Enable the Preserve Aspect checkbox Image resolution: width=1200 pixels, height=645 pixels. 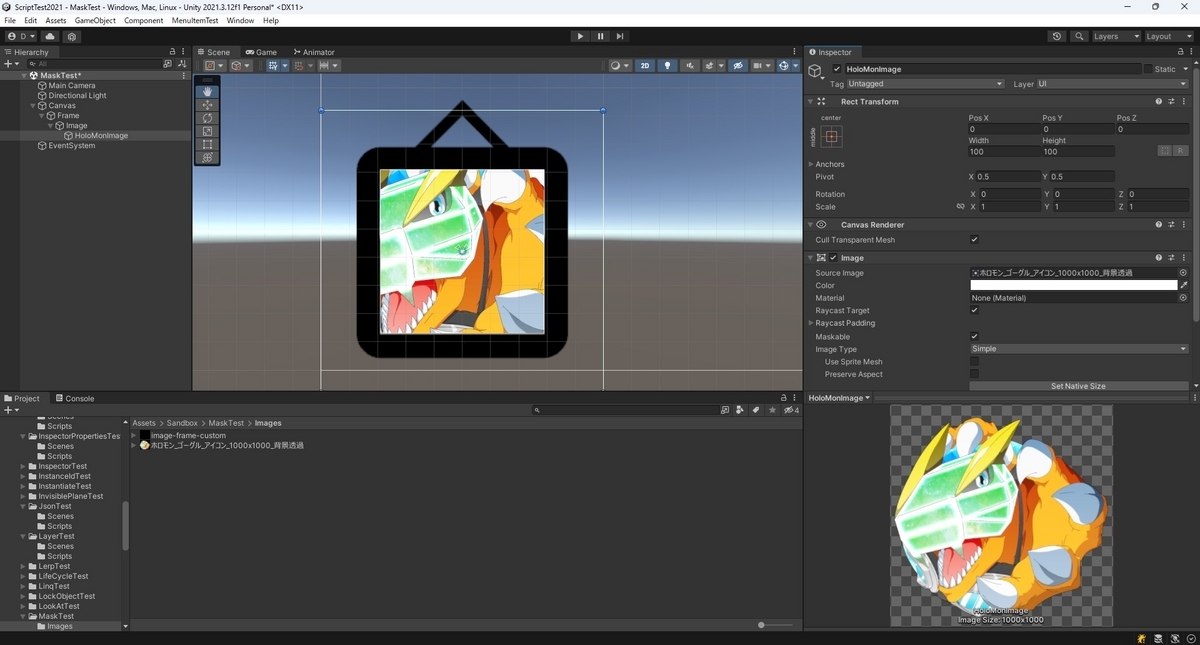click(974, 374)
